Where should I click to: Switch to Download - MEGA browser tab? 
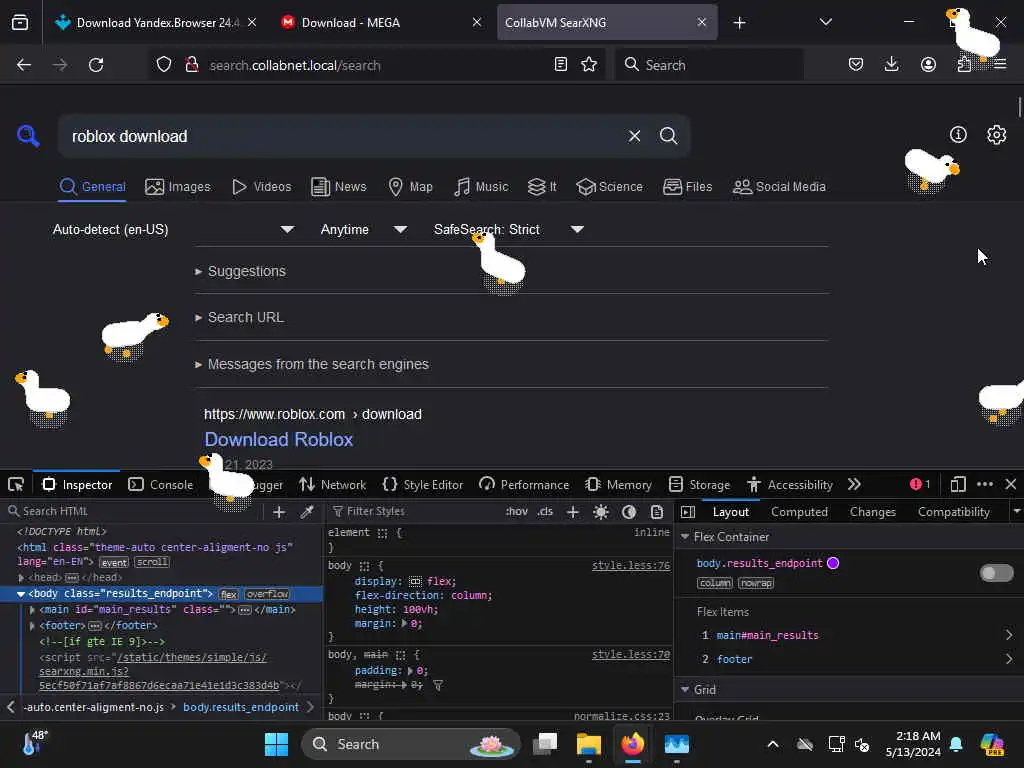pyautogui.click(x=381, y=22)
